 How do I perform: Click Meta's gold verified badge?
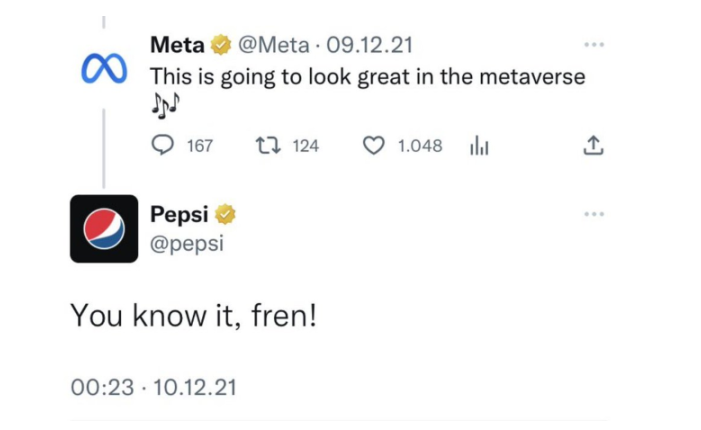coord(221,45)
